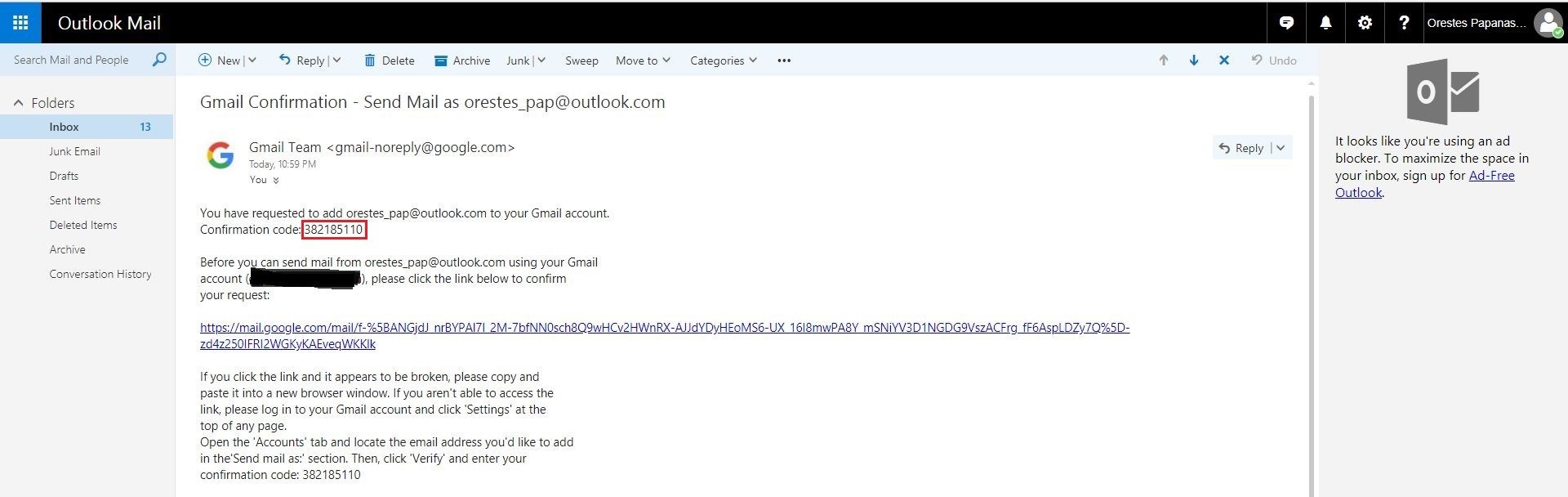Click the Google sender logo
1568x497 pixels.
pyautogui.click(x=220, y=154)
